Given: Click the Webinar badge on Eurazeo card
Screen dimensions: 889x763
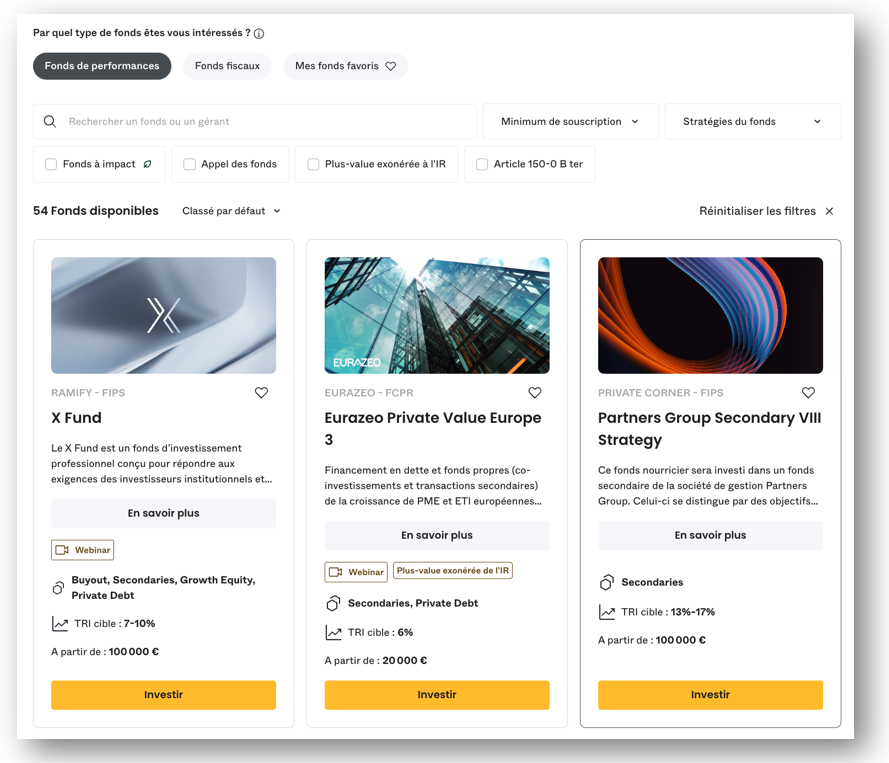Looking at the screenshot, I should pyautogui.click(x=356, y=572).
